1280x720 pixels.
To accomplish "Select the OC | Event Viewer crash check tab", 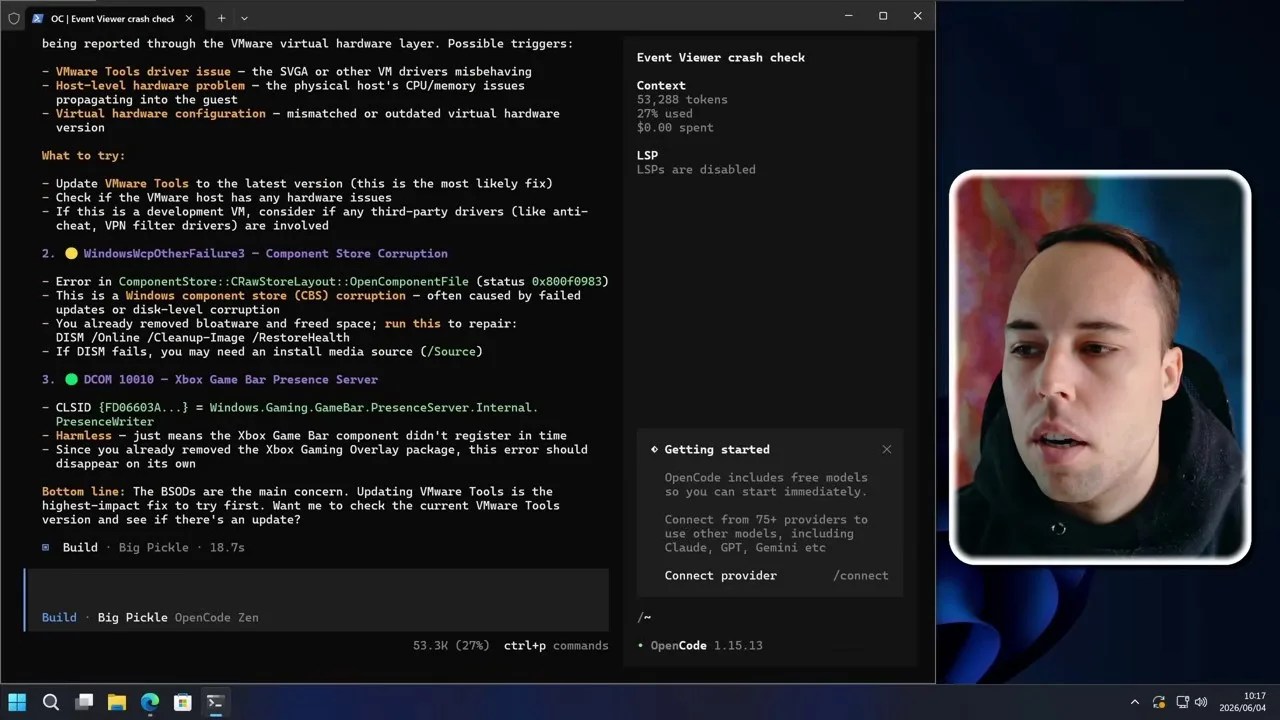I will coord(110,18).
